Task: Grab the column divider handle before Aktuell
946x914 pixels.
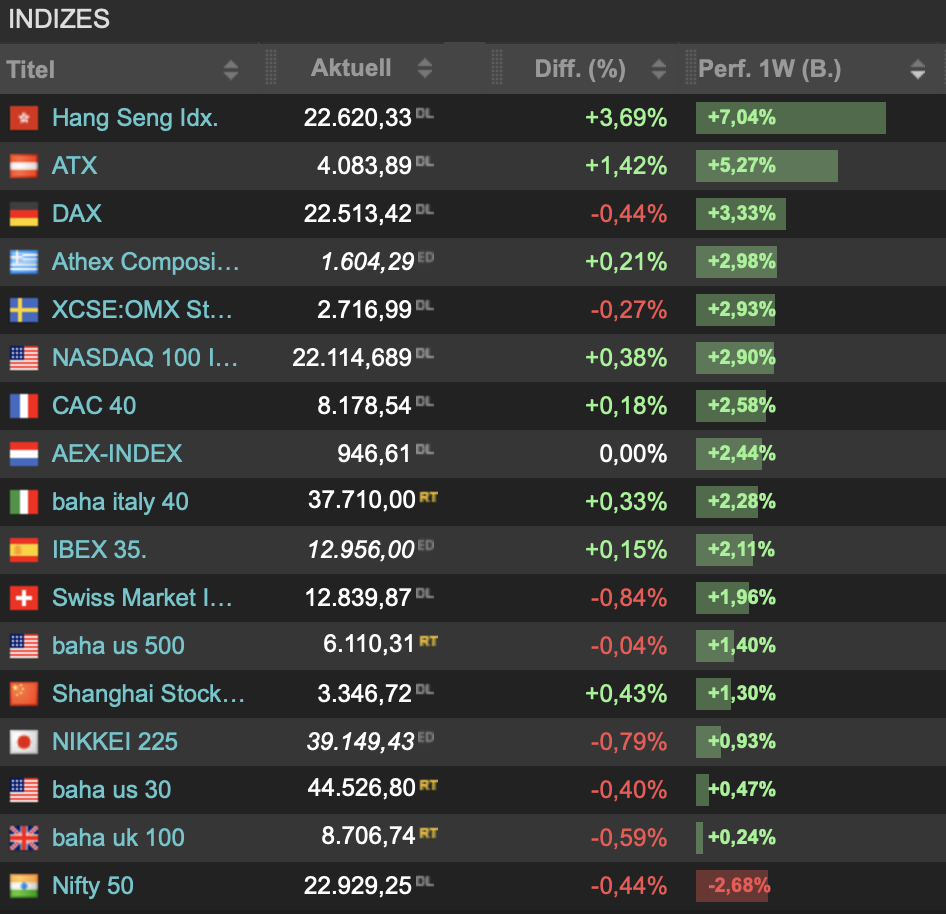Action: point(271,67)
